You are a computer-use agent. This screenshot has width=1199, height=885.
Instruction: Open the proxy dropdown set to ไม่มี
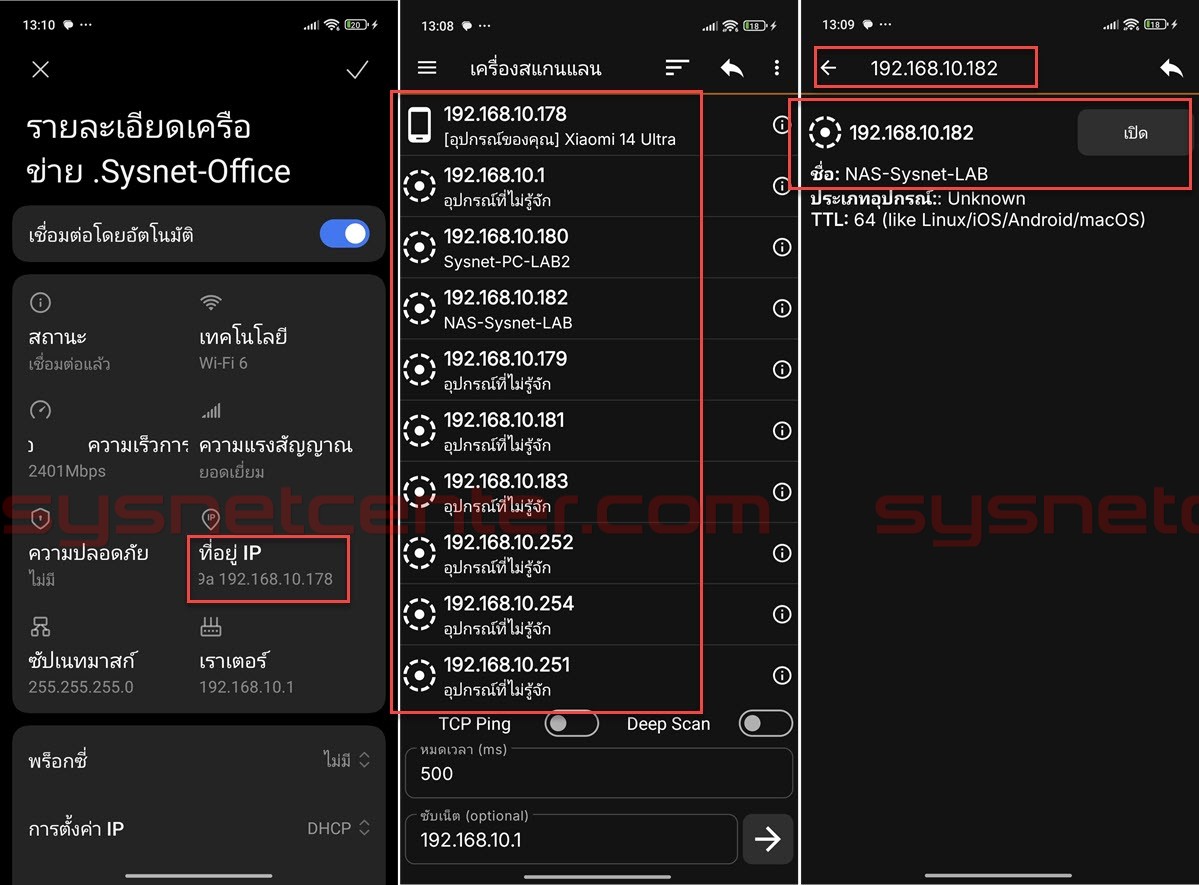[346, 760]
